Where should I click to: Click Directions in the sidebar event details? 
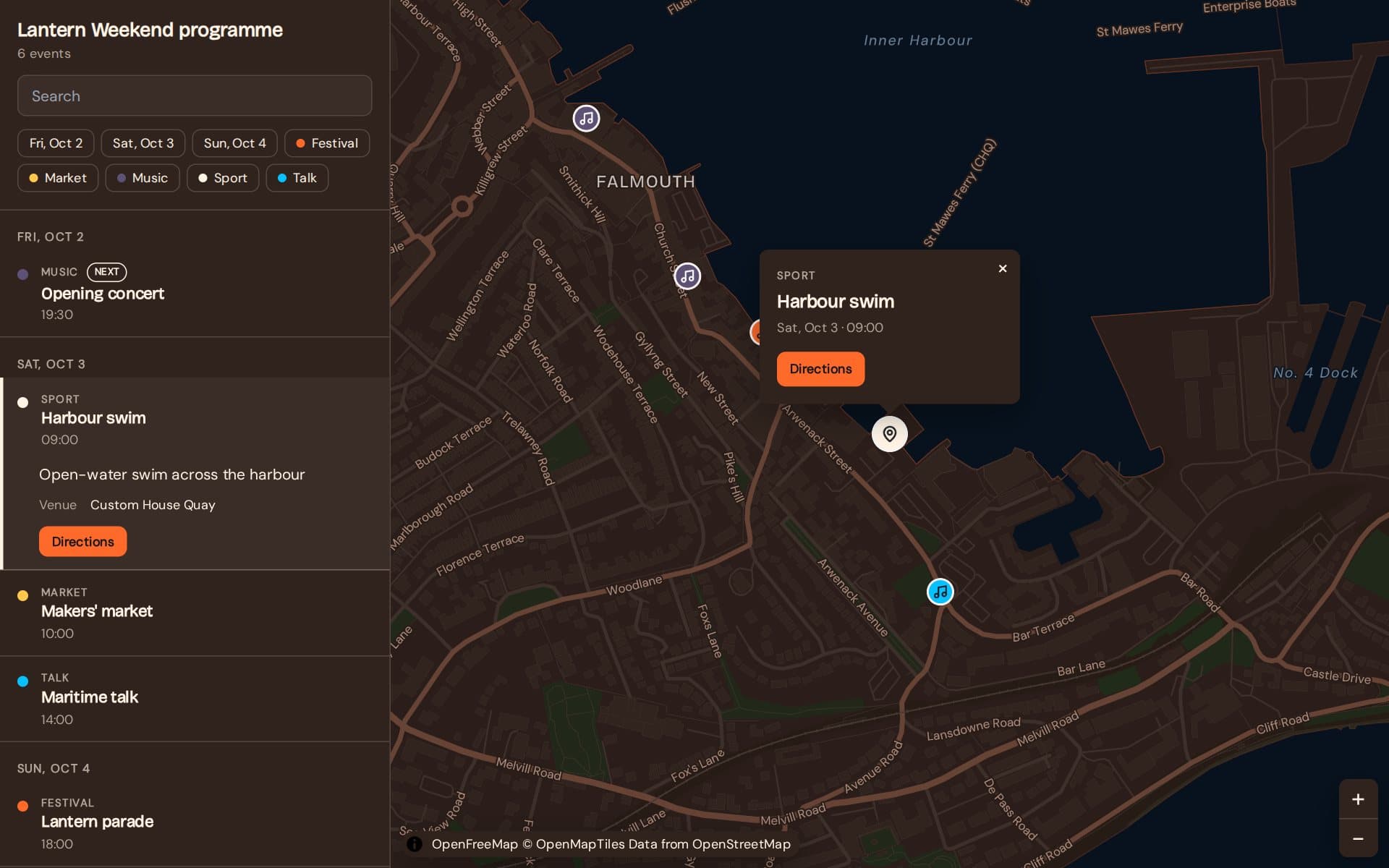pyautogui.click(x=82, y=542)
